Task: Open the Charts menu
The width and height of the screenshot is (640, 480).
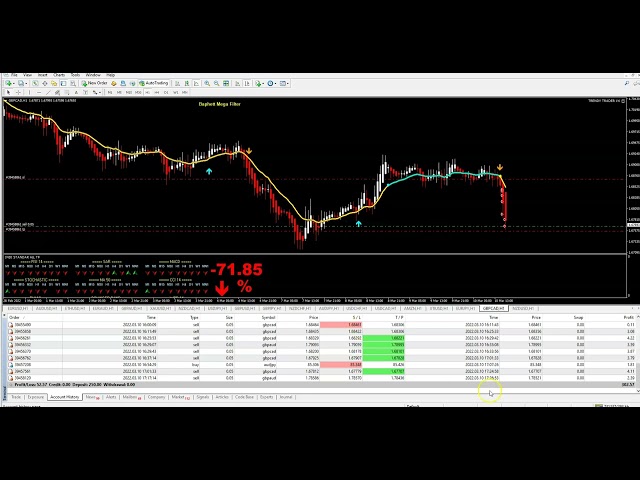Action: (x=59, y=75)
